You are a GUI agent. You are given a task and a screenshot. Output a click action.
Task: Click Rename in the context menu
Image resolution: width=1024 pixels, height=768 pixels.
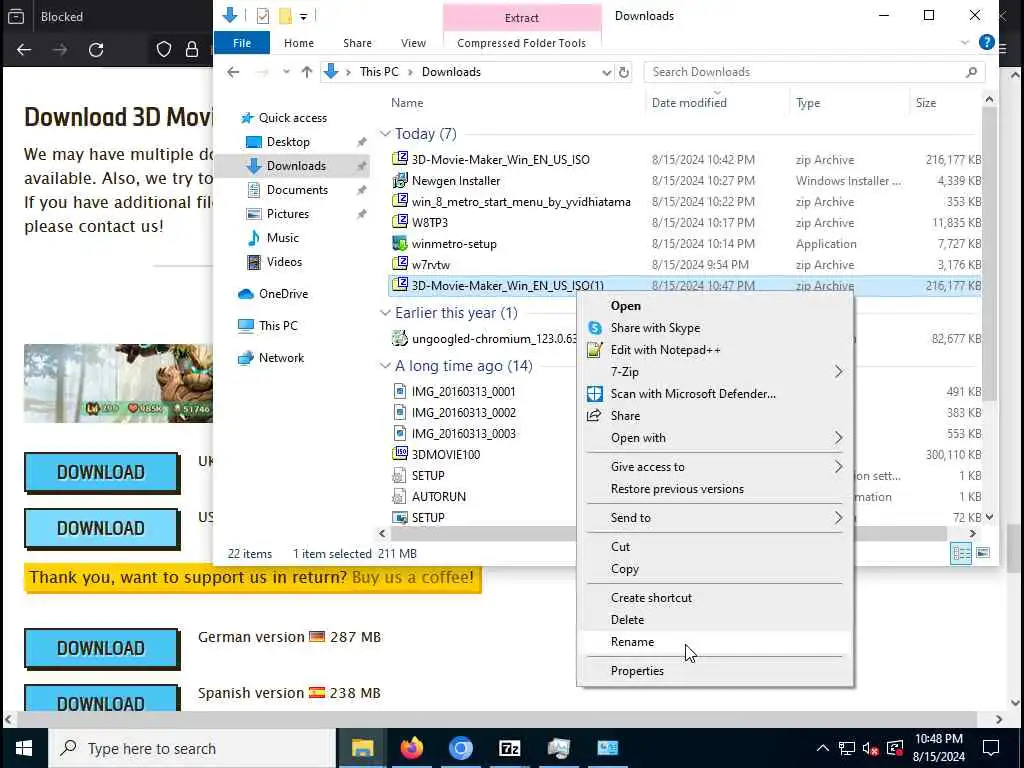point(632,642)
